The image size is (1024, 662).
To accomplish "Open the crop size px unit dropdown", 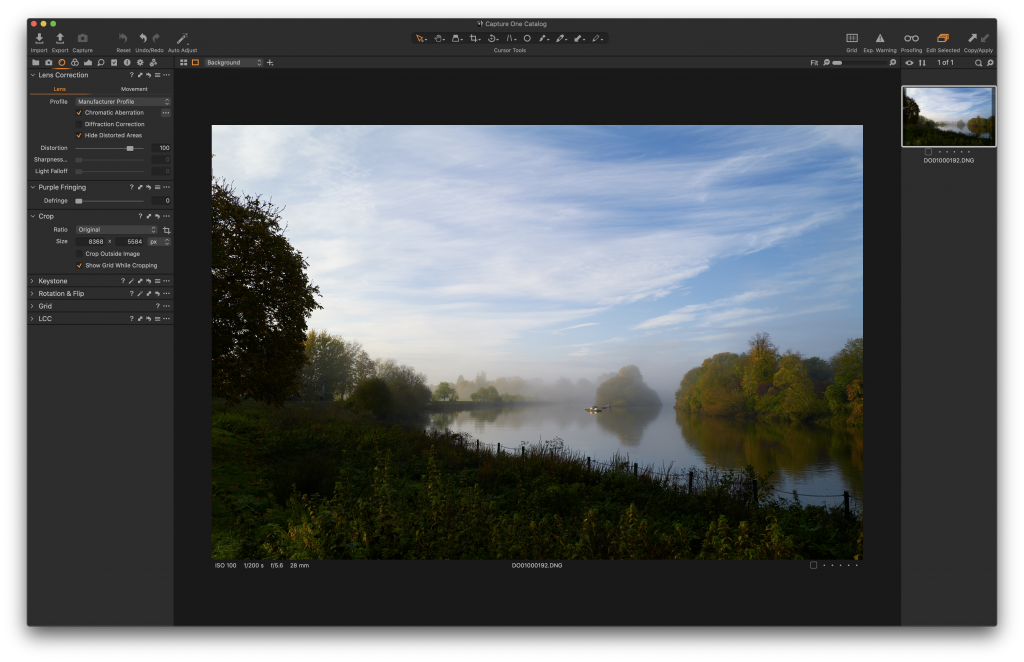I will pyautogui.click(x=159, y=242).
